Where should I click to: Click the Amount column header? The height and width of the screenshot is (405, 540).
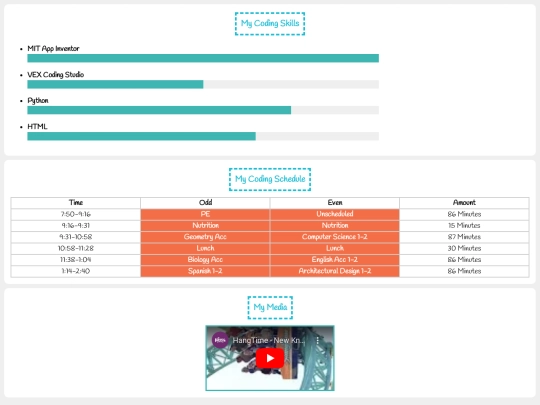coord(464,202)
